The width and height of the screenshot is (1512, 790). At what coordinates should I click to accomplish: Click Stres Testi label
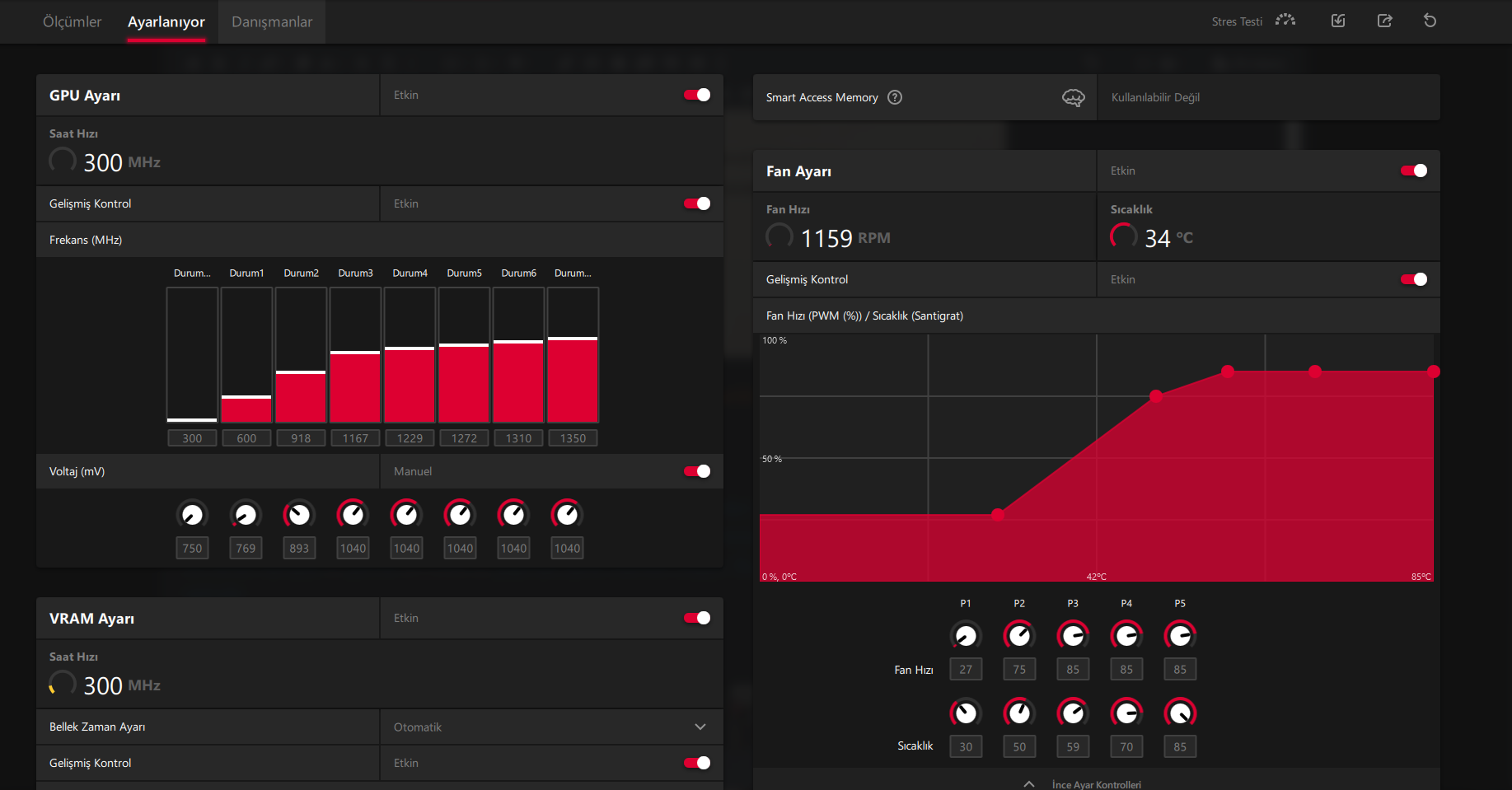(1237, 21)
